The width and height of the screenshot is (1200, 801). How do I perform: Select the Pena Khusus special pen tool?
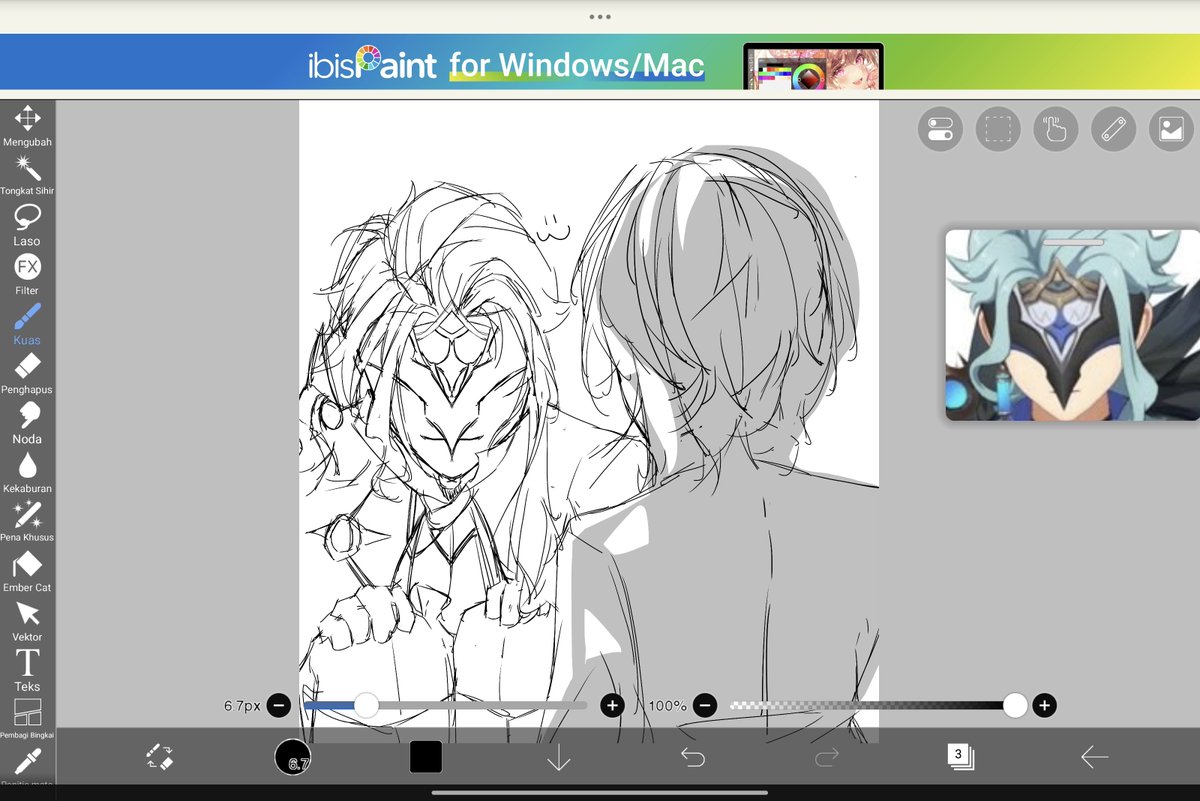(x=27, y=521)
